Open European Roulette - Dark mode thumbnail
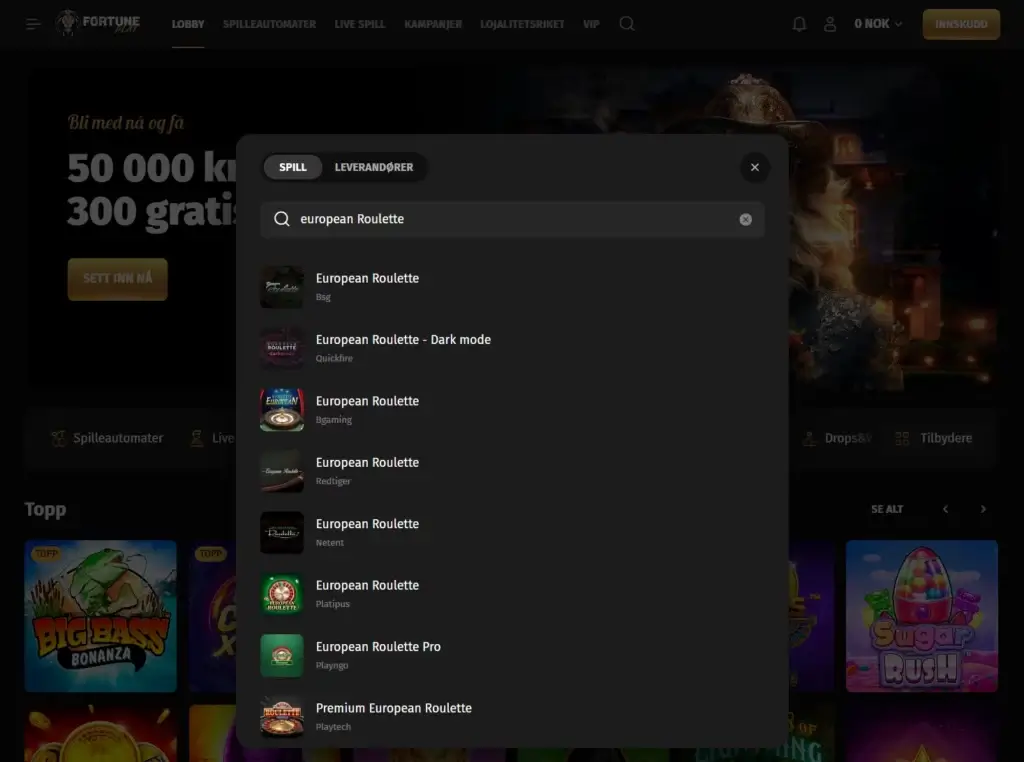The image size is (1024, 762). coord(281,348)
